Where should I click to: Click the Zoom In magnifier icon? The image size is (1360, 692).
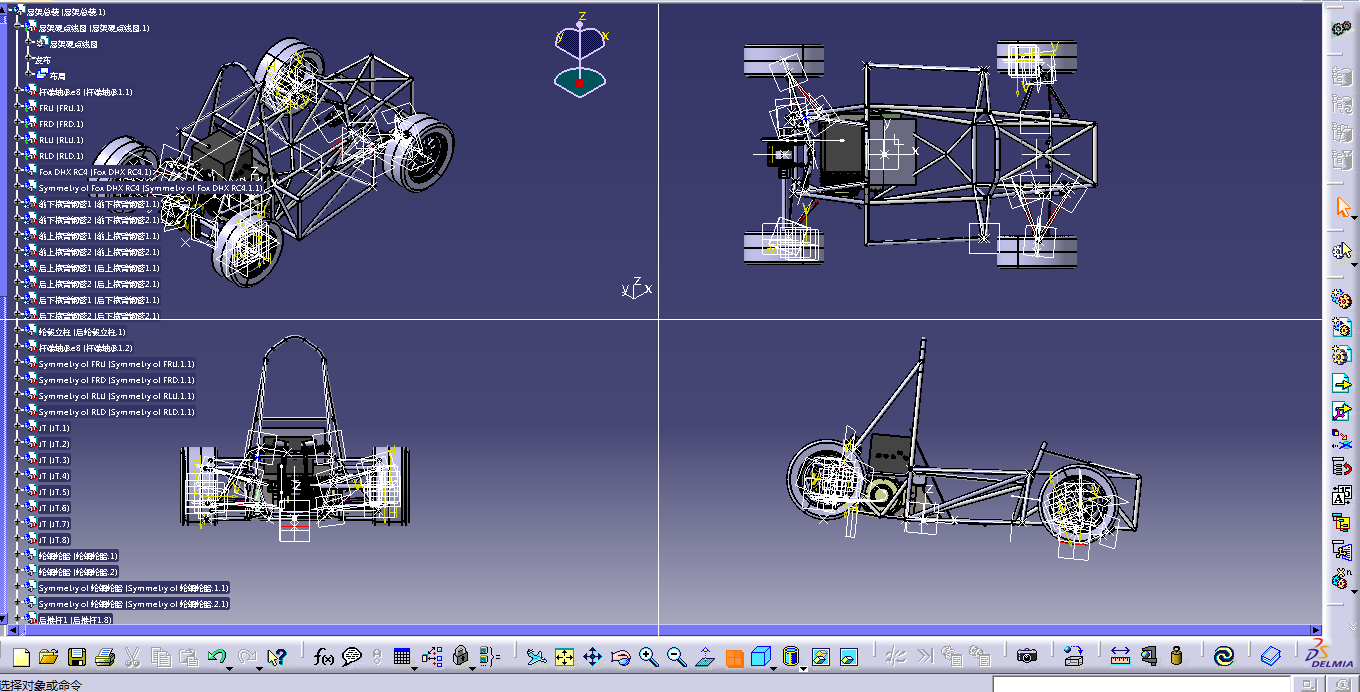click(649, 657)
